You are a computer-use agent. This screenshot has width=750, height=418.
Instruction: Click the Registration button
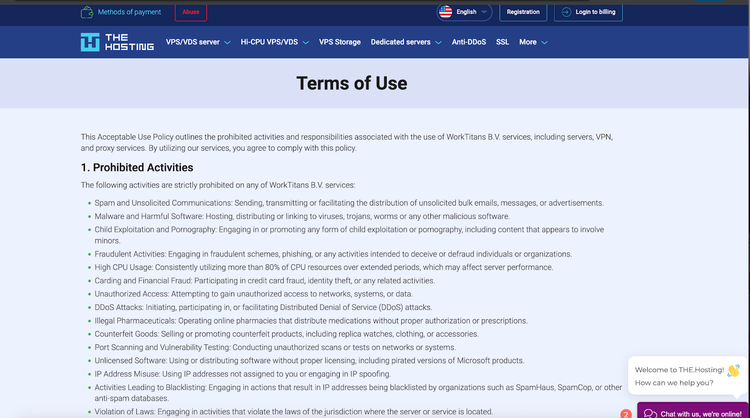pyautogui.click(x=523, y=12)
